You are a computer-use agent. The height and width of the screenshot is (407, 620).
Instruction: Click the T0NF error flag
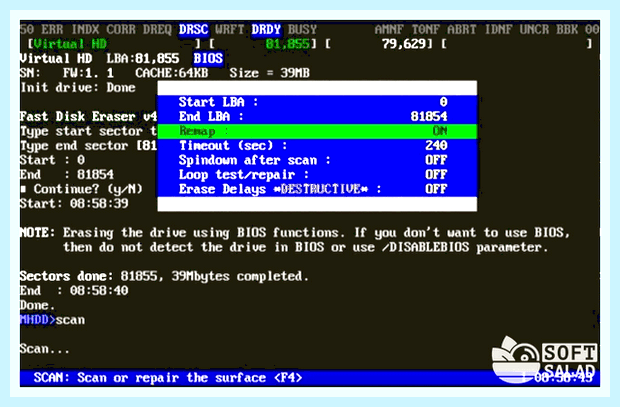coord(425,29)
